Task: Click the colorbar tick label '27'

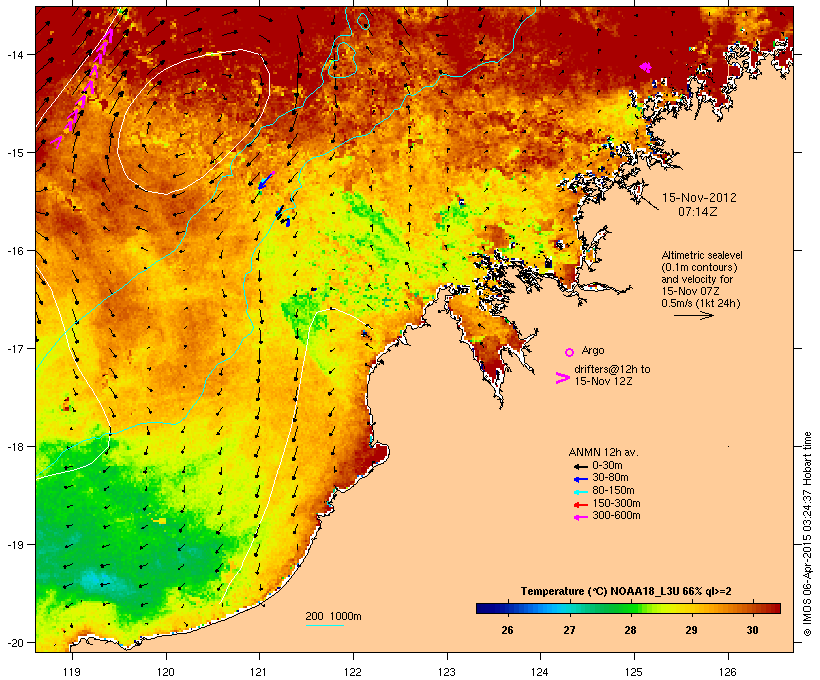Action: point(569,630)
